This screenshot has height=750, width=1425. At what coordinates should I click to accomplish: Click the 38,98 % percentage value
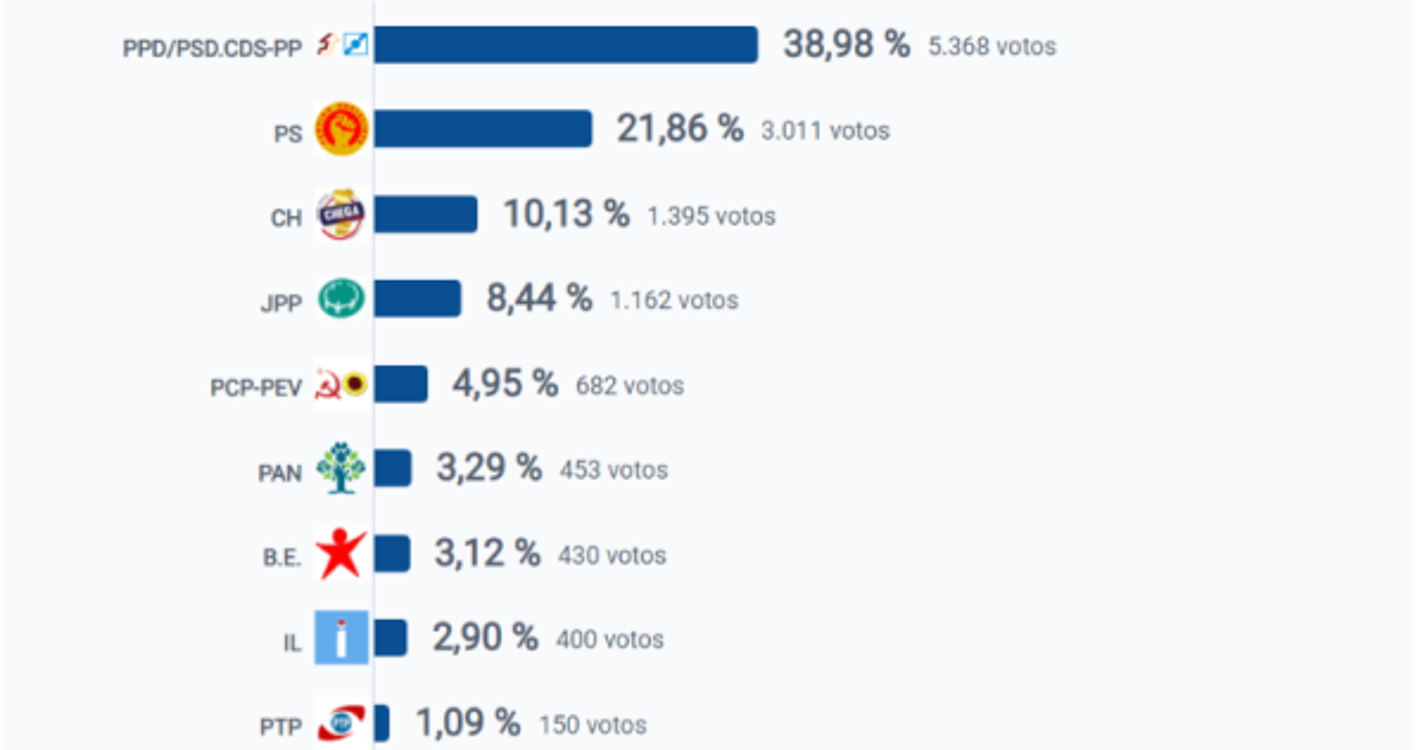coord(846,45)
